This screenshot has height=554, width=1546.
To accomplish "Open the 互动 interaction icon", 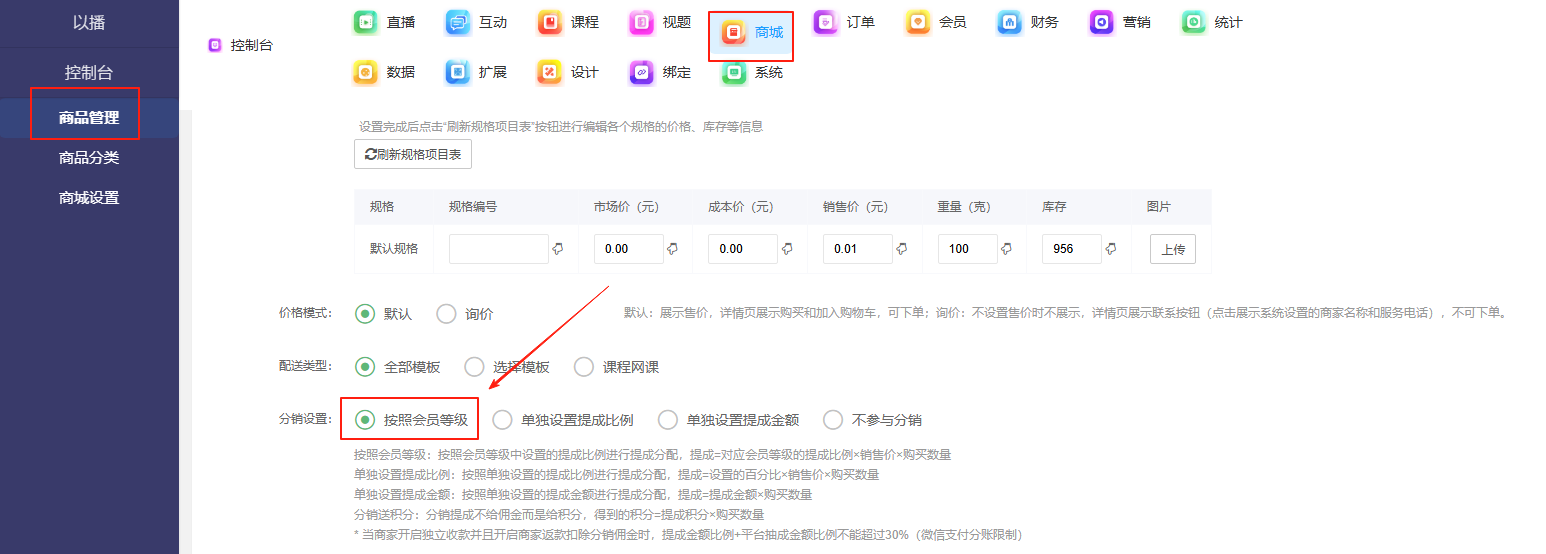I will click(x=458, y=22).
